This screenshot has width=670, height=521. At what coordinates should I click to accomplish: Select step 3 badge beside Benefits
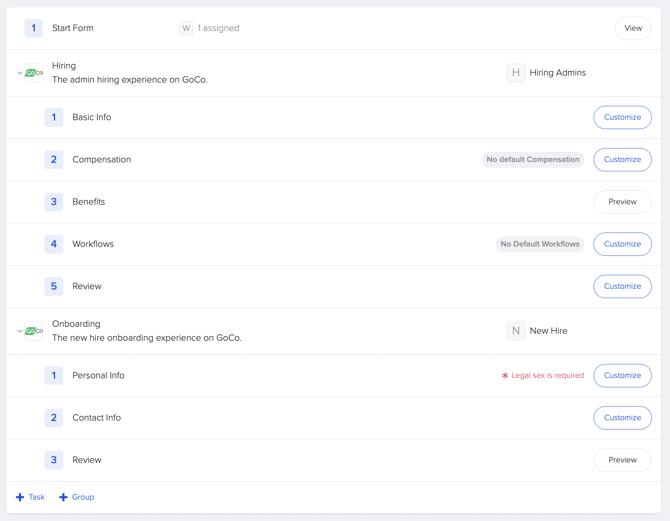pos(54,202)
